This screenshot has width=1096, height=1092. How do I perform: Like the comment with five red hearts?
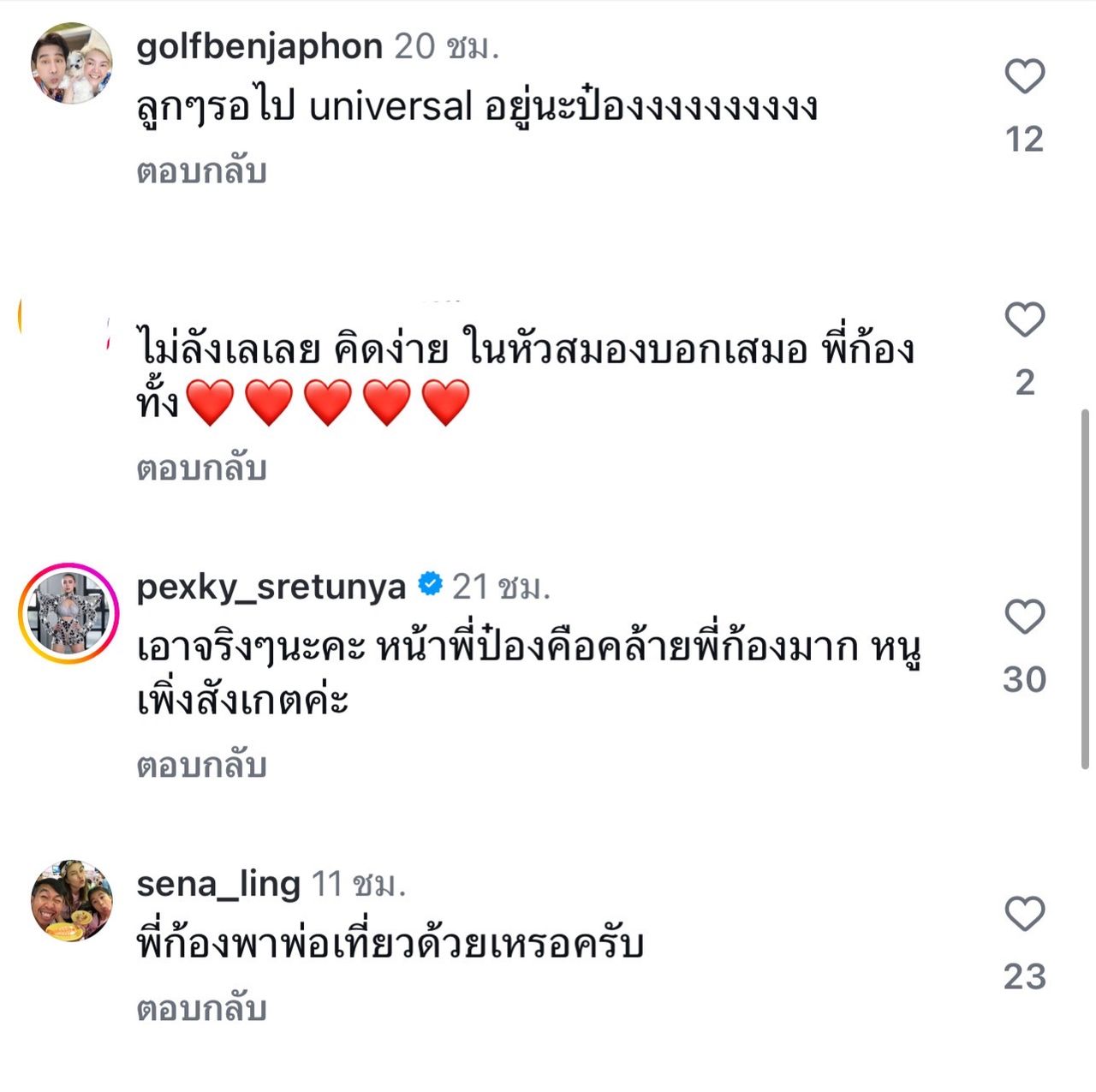click(1024, 320)
